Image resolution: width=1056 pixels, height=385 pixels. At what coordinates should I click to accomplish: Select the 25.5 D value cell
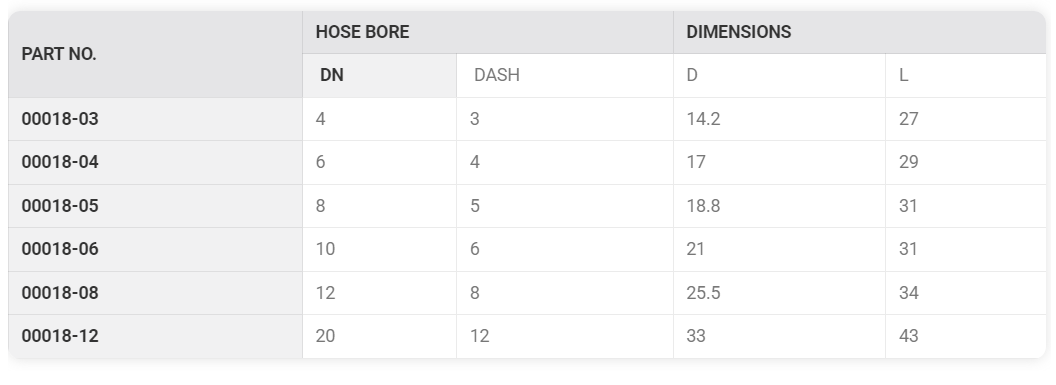tap(779, 293)
